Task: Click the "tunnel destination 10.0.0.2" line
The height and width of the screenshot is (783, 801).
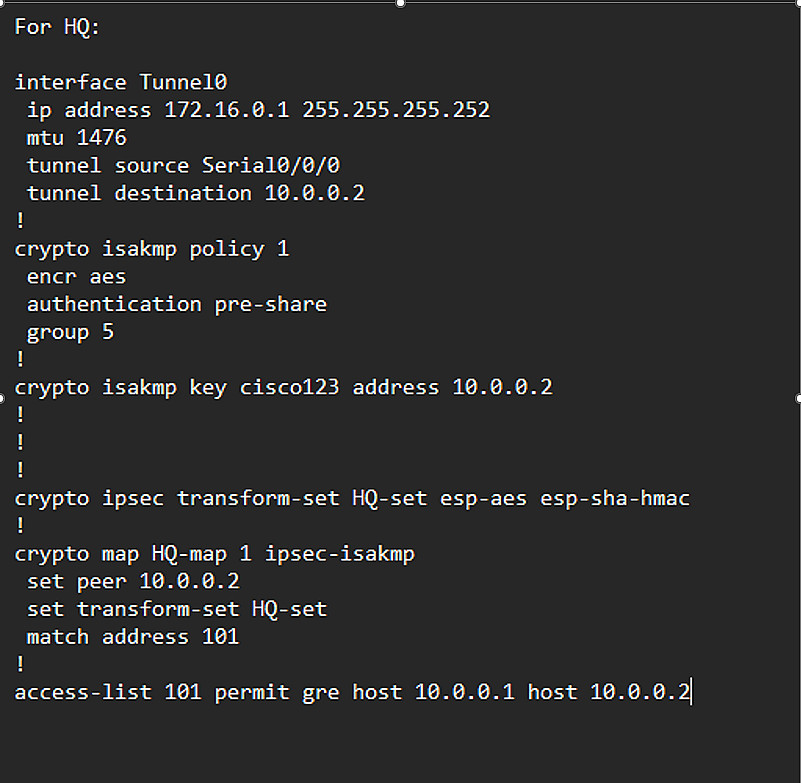Action: tap(195, 193)
